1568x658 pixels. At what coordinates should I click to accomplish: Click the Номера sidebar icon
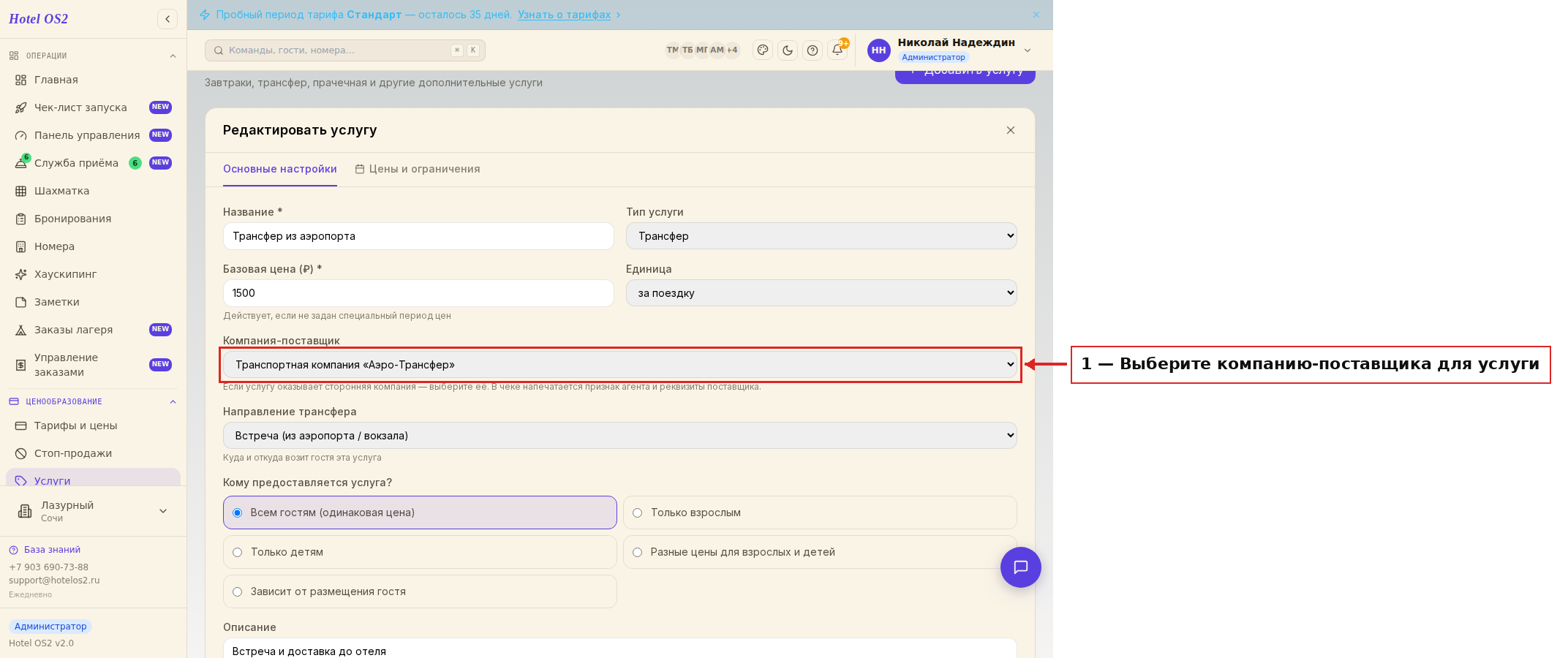[21, 246]
